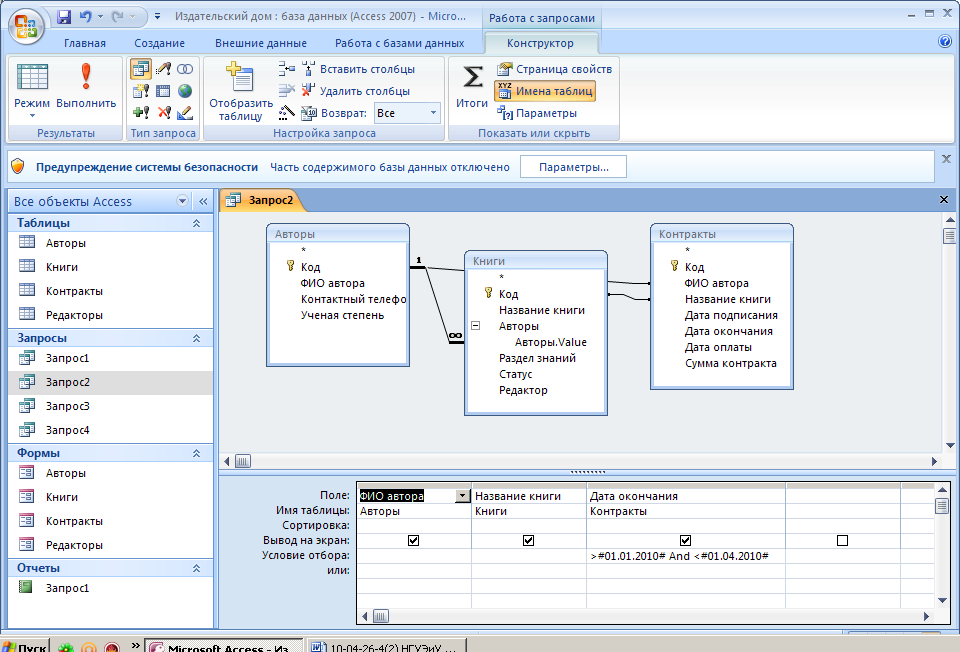Switch to the Внешние данные tab
Image resolution: width=960 pixels, height=652 pixels.
point(261,43)
